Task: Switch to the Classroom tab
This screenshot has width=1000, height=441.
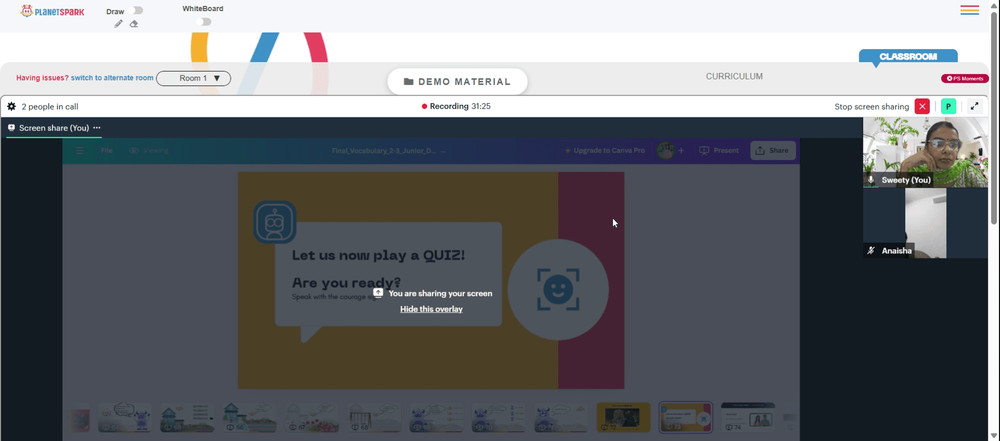Action: coord(908,56)
